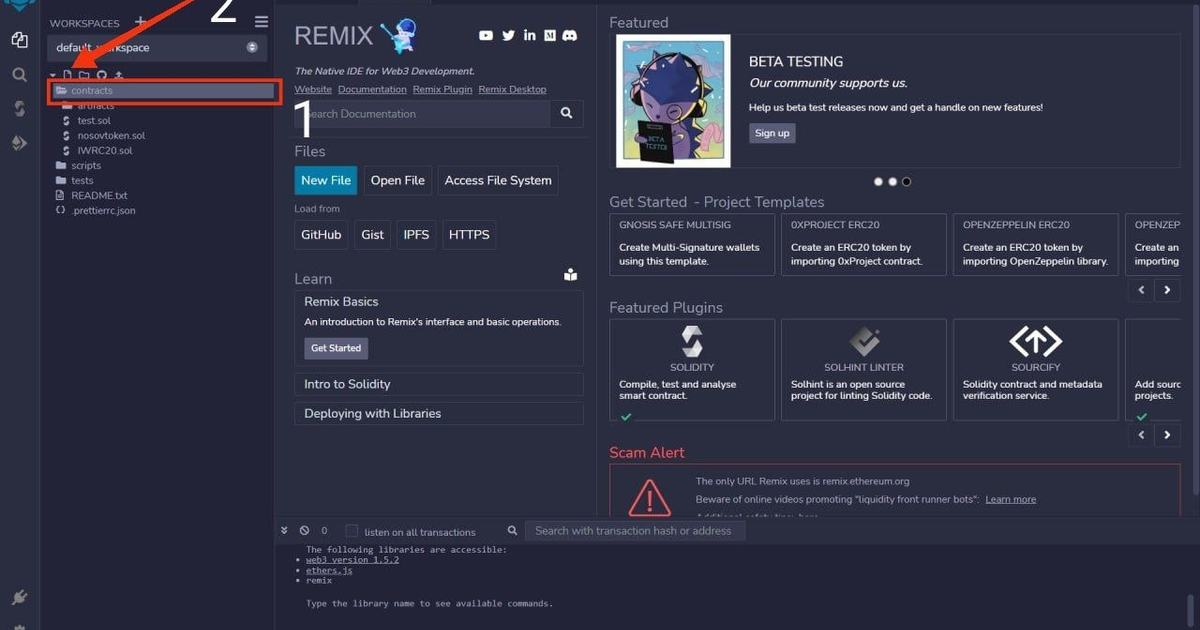The image size is (1200, 630).
Task: Open the Remix Plugin link
Action: pos(443,89)
